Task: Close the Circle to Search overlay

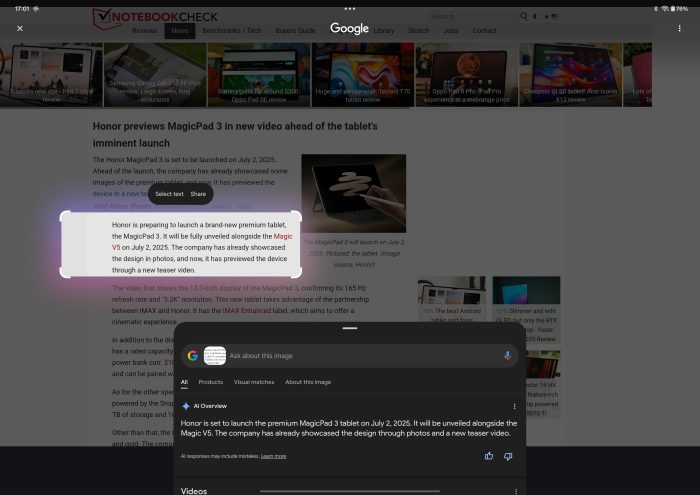Action: [x=20, y=29]
